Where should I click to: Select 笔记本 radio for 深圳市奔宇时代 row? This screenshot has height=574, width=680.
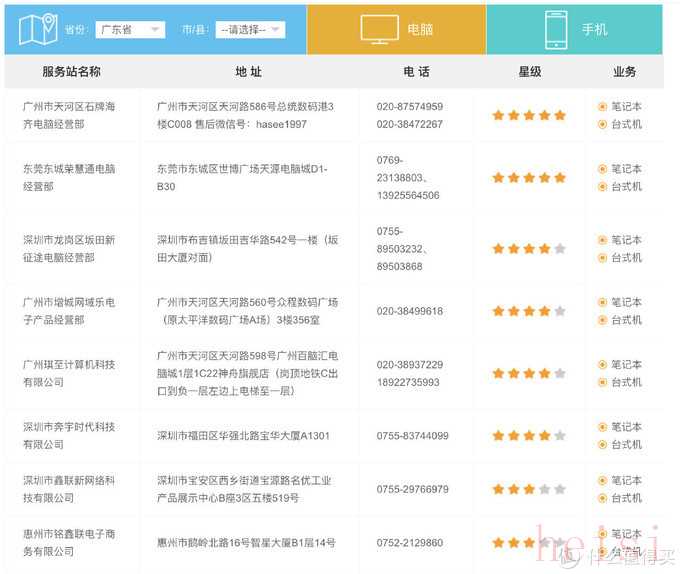pyautogui.click(x=603, y=427)
